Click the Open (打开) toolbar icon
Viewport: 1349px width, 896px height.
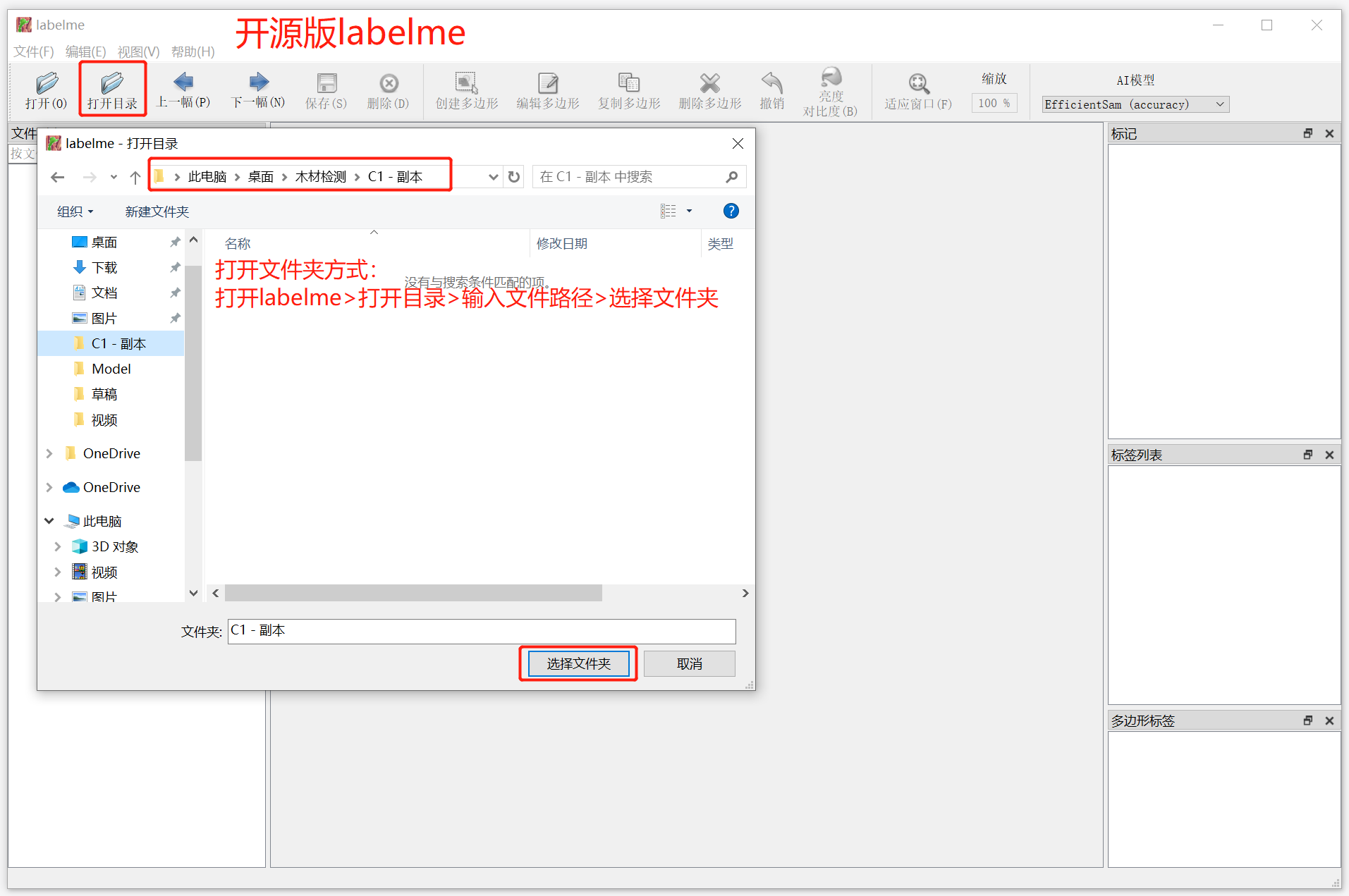click(46, 91)
